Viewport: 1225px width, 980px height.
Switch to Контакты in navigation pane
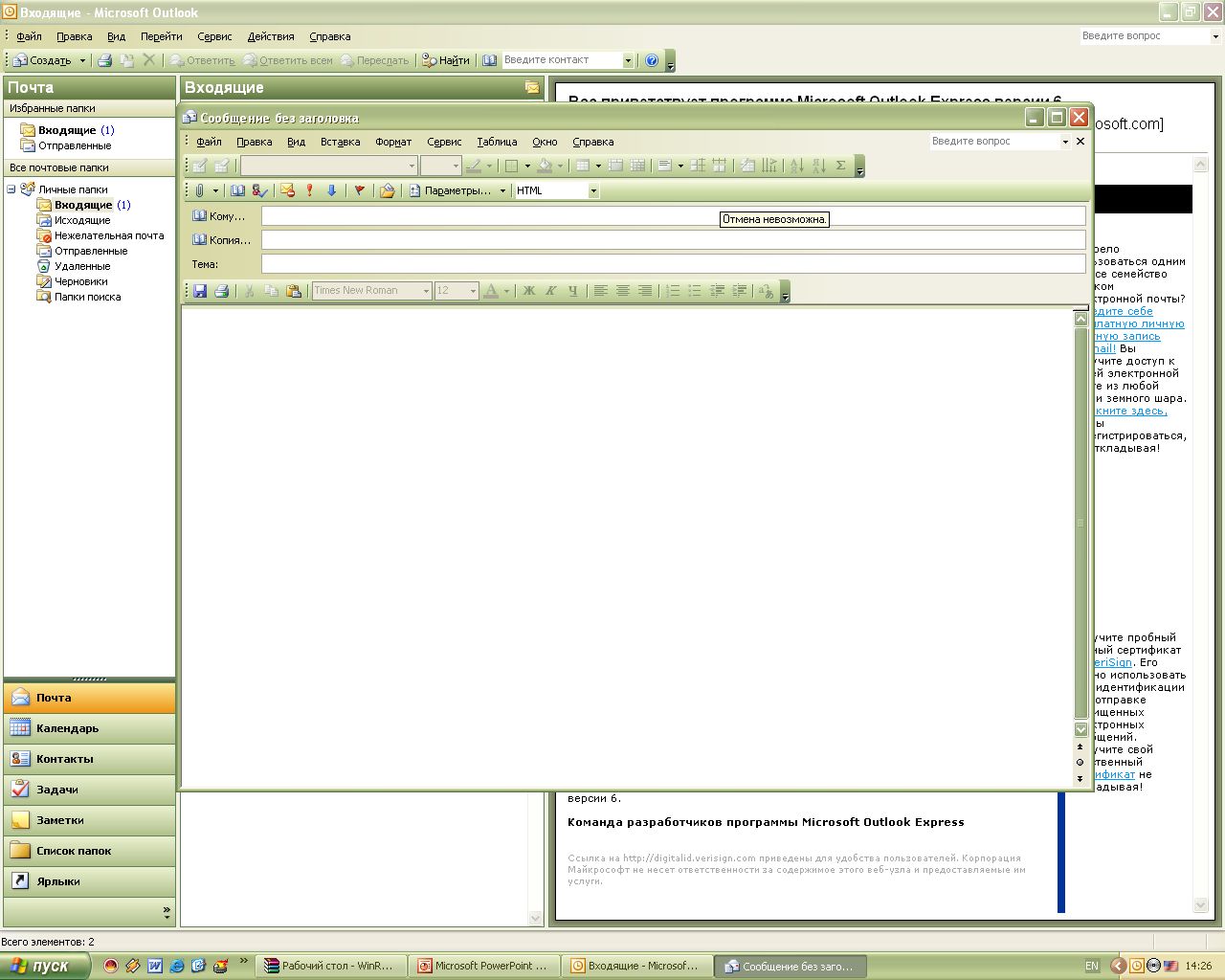click(x=90, y=759)
